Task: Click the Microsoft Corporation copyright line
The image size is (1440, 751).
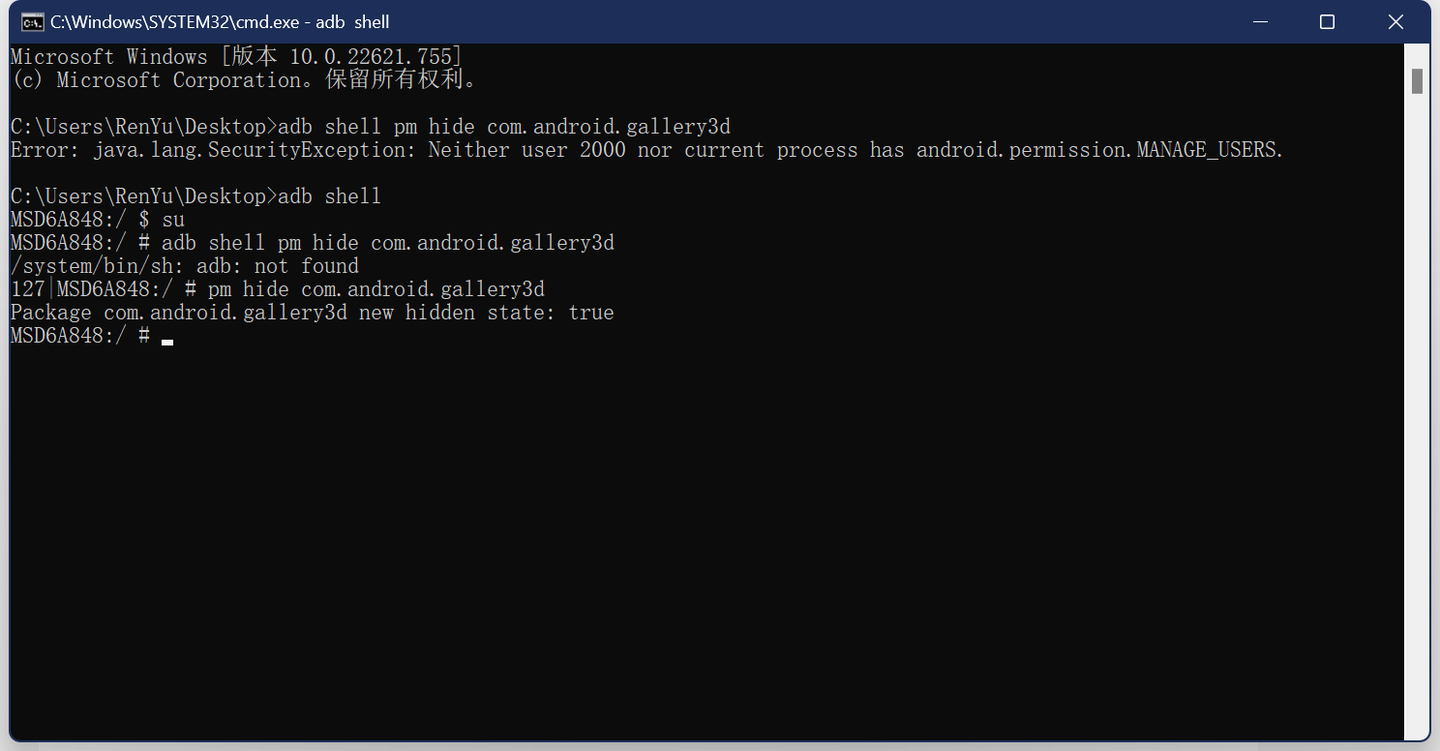Action: 245,80
